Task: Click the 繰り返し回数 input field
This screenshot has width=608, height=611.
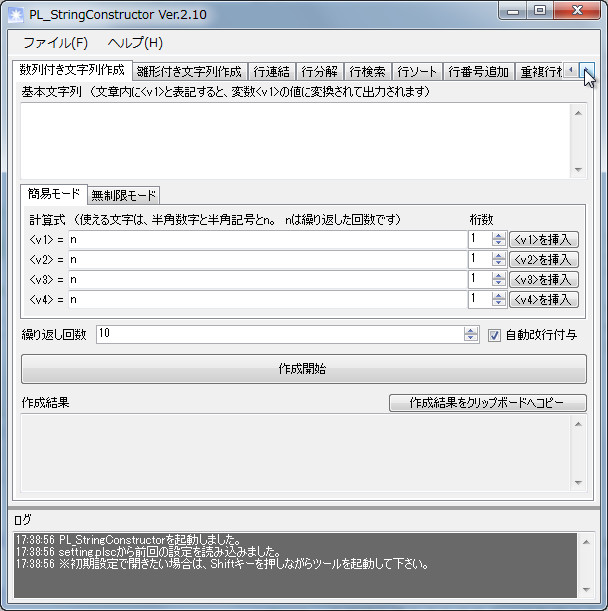Action: pos(280,334)
